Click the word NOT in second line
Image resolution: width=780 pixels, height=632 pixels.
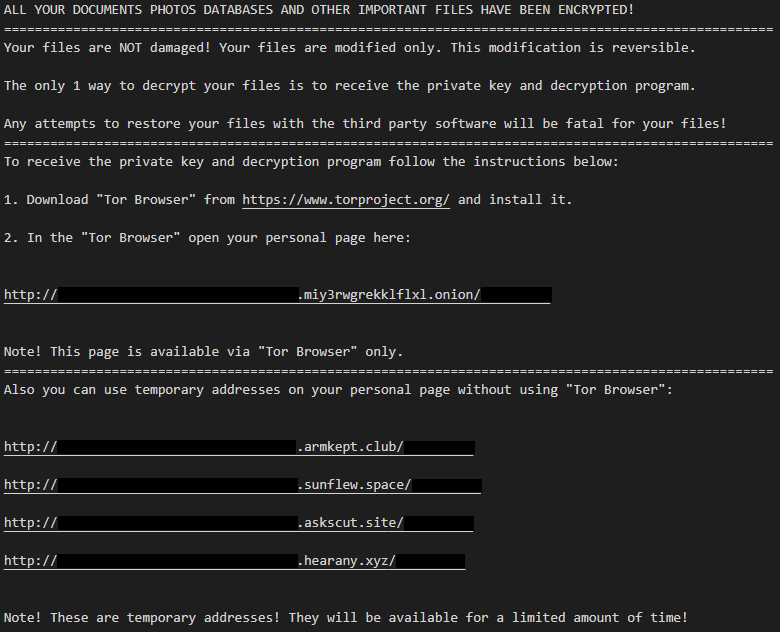[130, 48]
